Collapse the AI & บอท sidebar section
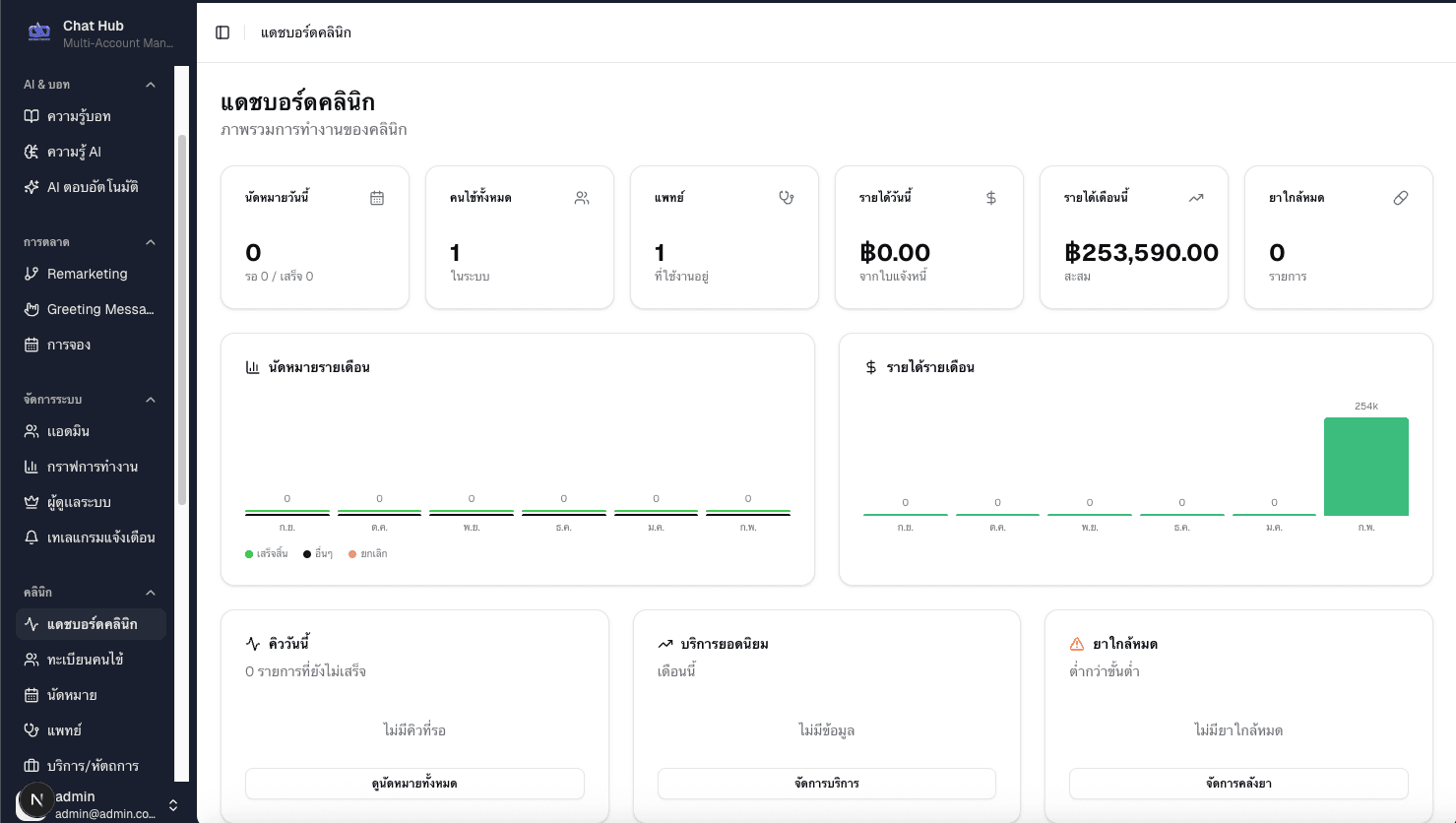Image resolution: width=1456 pixels, height=823 pixels. pyautogui.click(x=150, y=84)
